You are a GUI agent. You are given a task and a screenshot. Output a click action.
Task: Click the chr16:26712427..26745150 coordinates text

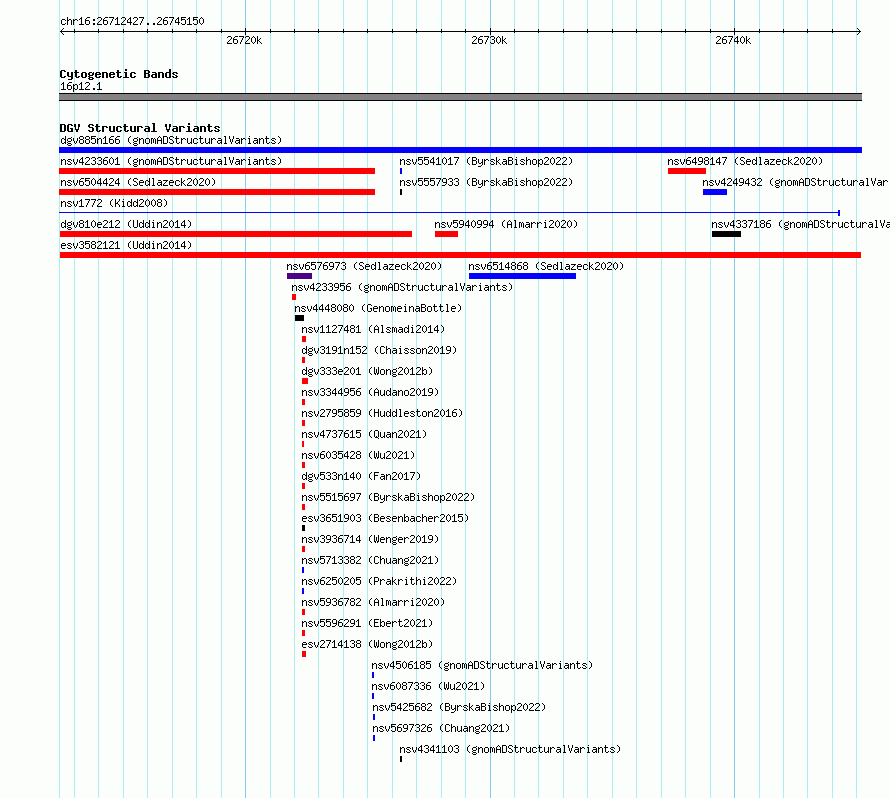click(x=132, y=21)
